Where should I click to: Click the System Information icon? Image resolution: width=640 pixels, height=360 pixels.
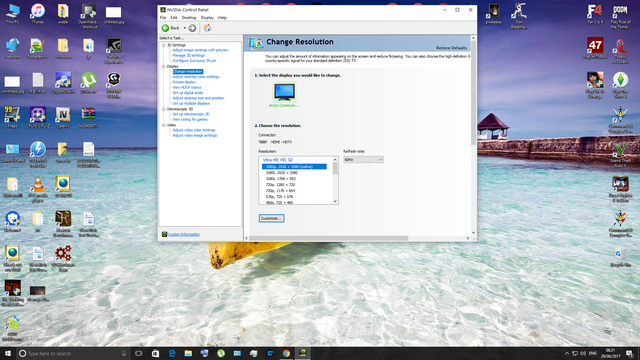pyautogui.click(x=164, y=234)
